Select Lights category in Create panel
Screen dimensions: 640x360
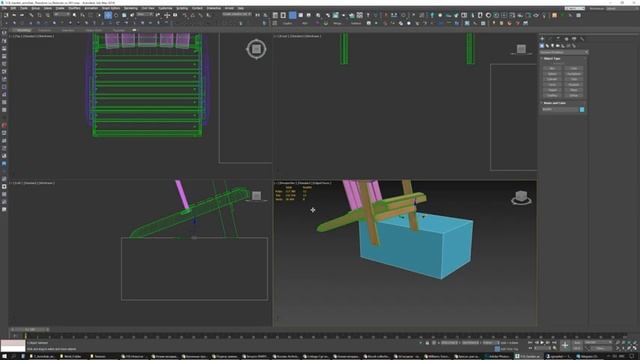click(553, 46)
